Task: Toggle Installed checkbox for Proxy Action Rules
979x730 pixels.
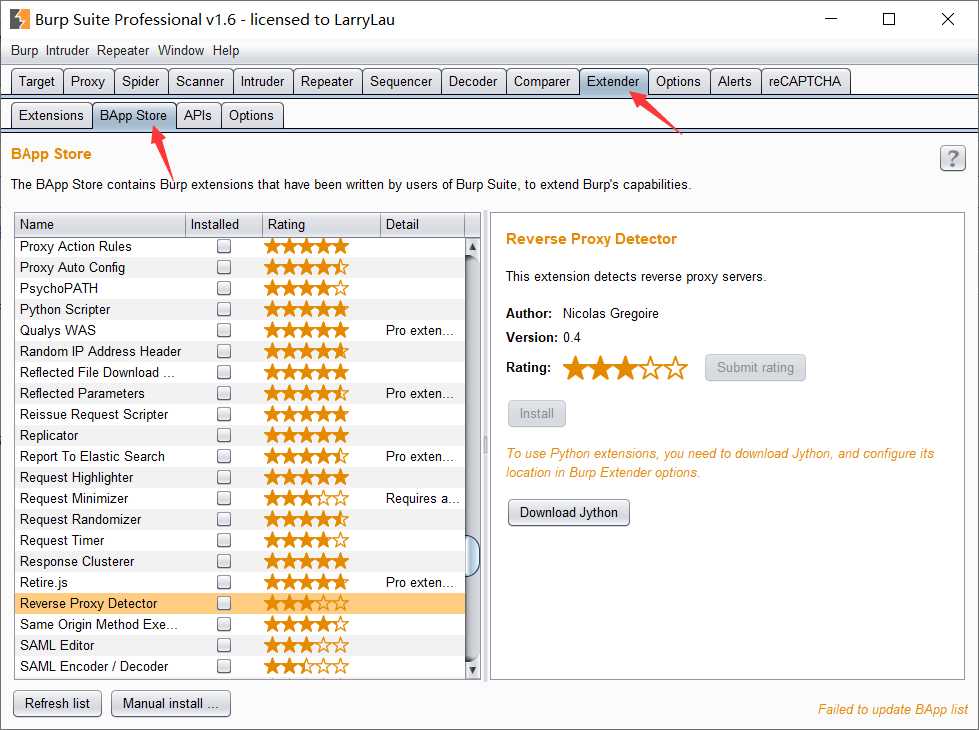Action: [224, 247]
